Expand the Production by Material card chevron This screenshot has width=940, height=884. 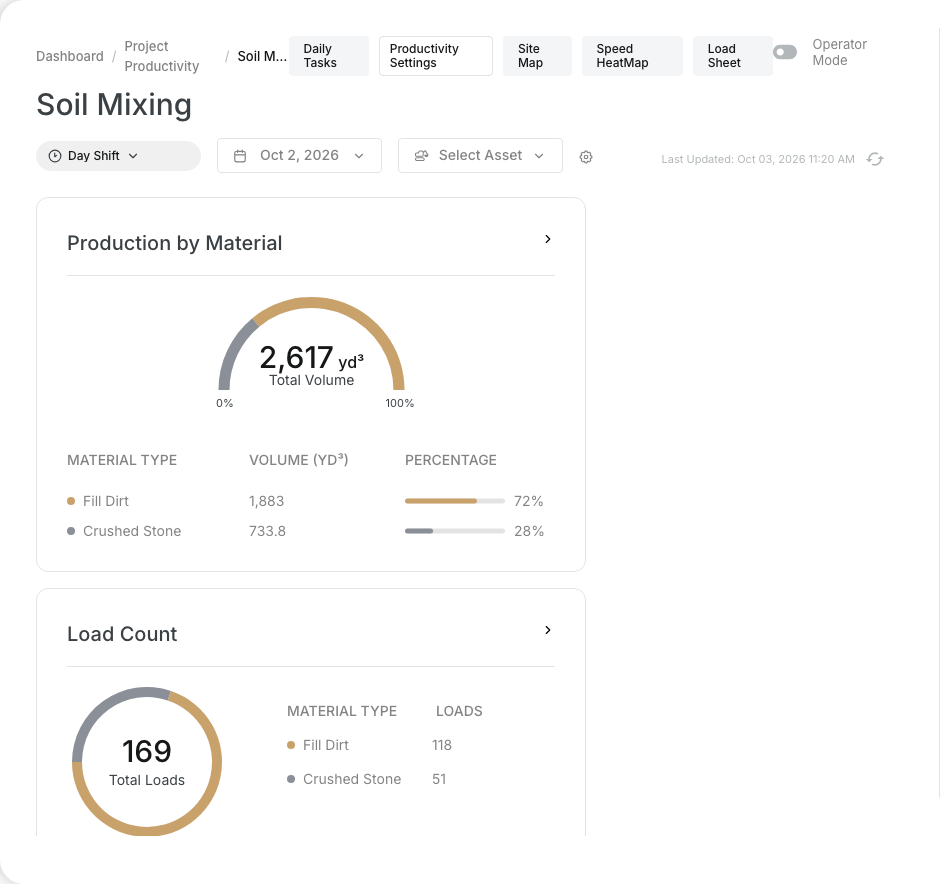pos(547,239)
